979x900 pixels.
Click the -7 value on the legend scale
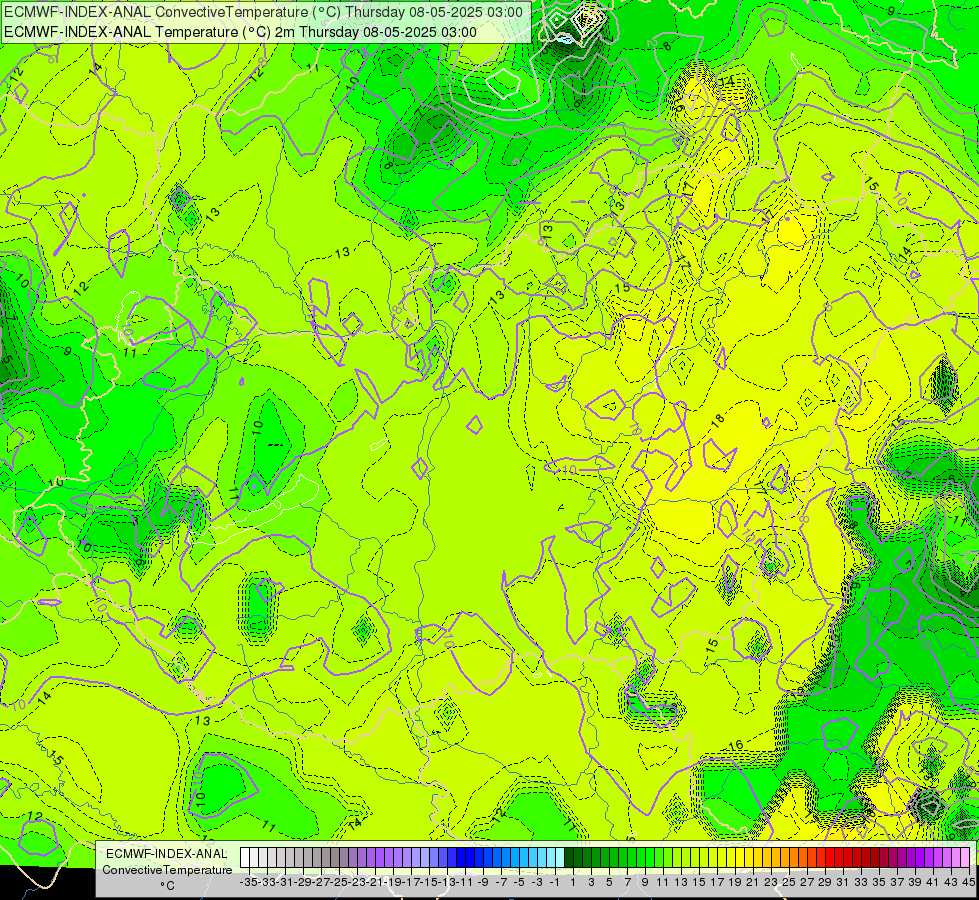501,883
